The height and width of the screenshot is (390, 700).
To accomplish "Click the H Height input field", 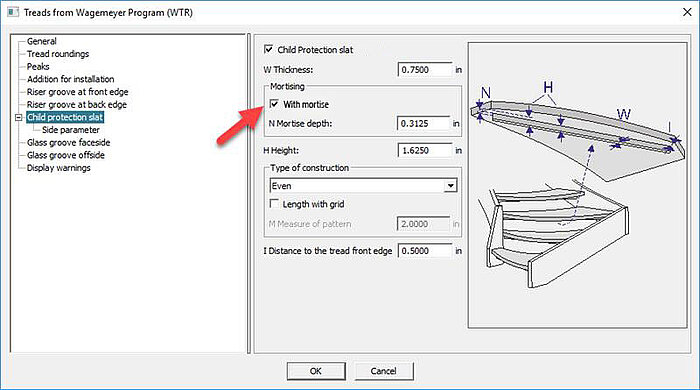I will pos(425,150).
